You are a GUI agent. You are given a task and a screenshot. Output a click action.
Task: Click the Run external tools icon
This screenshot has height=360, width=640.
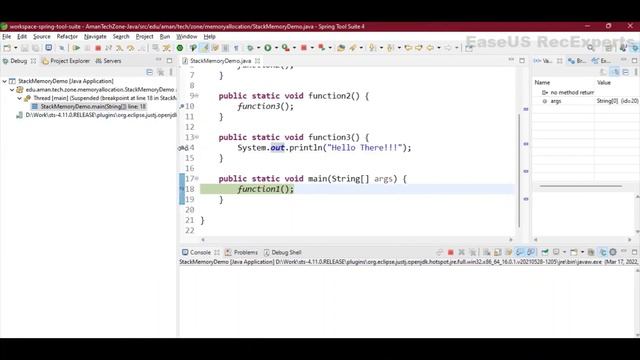(x=286, y=48)
